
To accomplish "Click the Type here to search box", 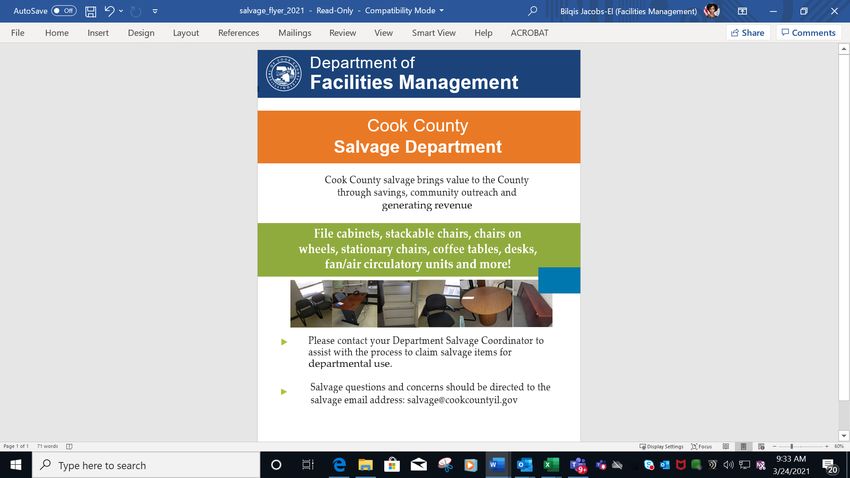I will click(146, 465).
